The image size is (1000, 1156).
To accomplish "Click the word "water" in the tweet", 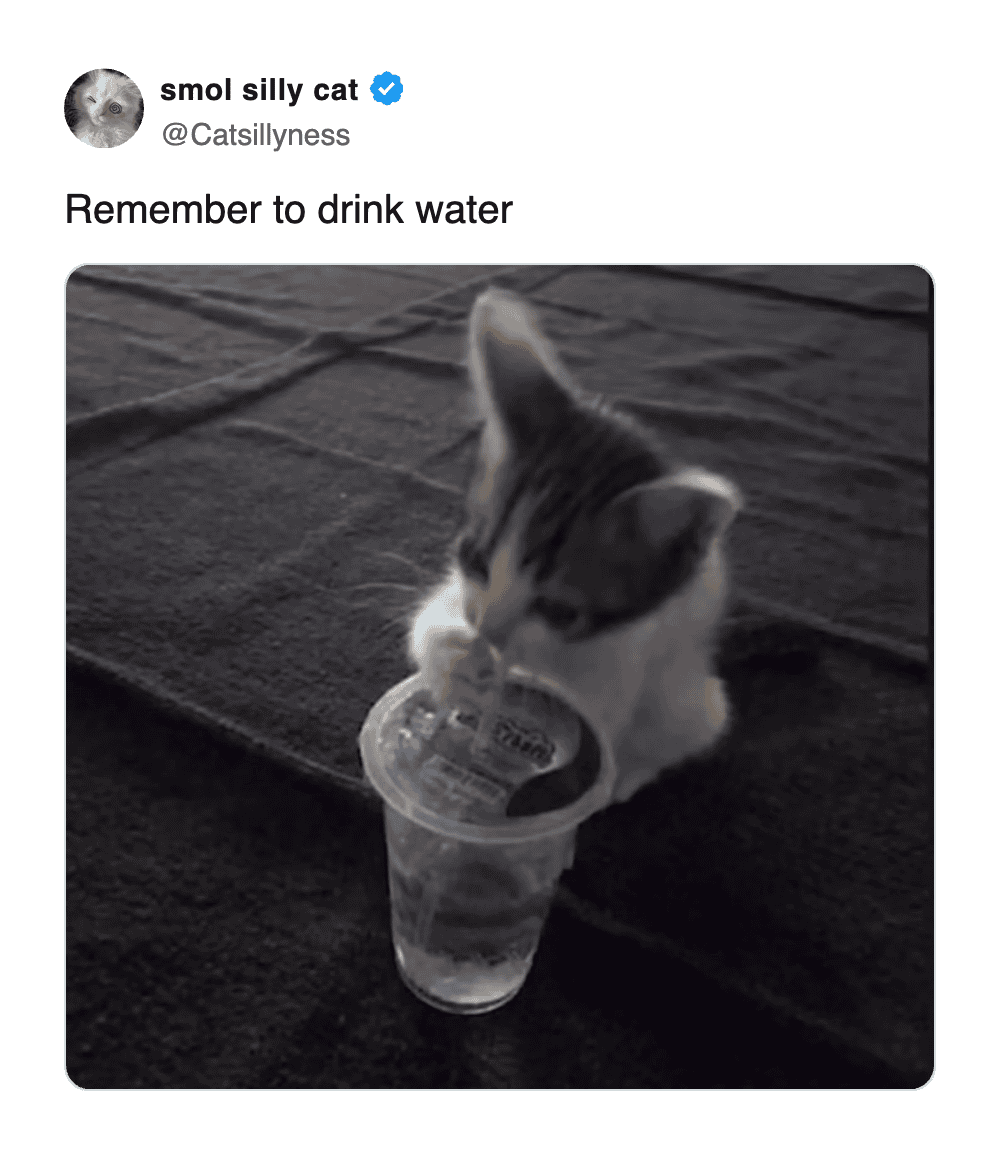I will pyautogui.click(x=465, y=210).
